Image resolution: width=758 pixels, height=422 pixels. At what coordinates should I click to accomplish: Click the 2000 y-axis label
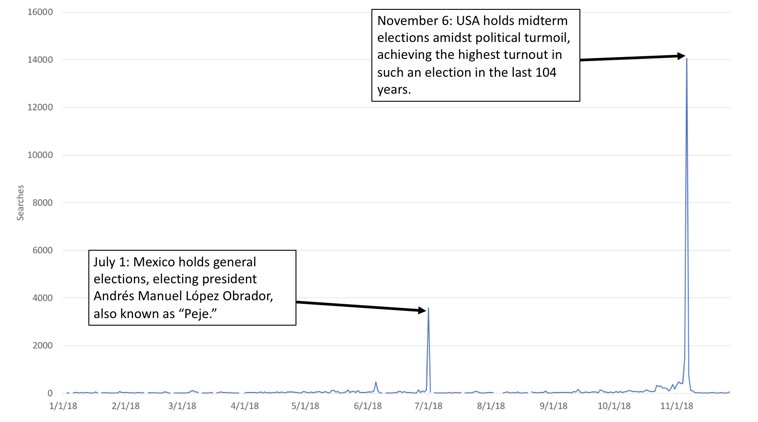click(43, 346)
